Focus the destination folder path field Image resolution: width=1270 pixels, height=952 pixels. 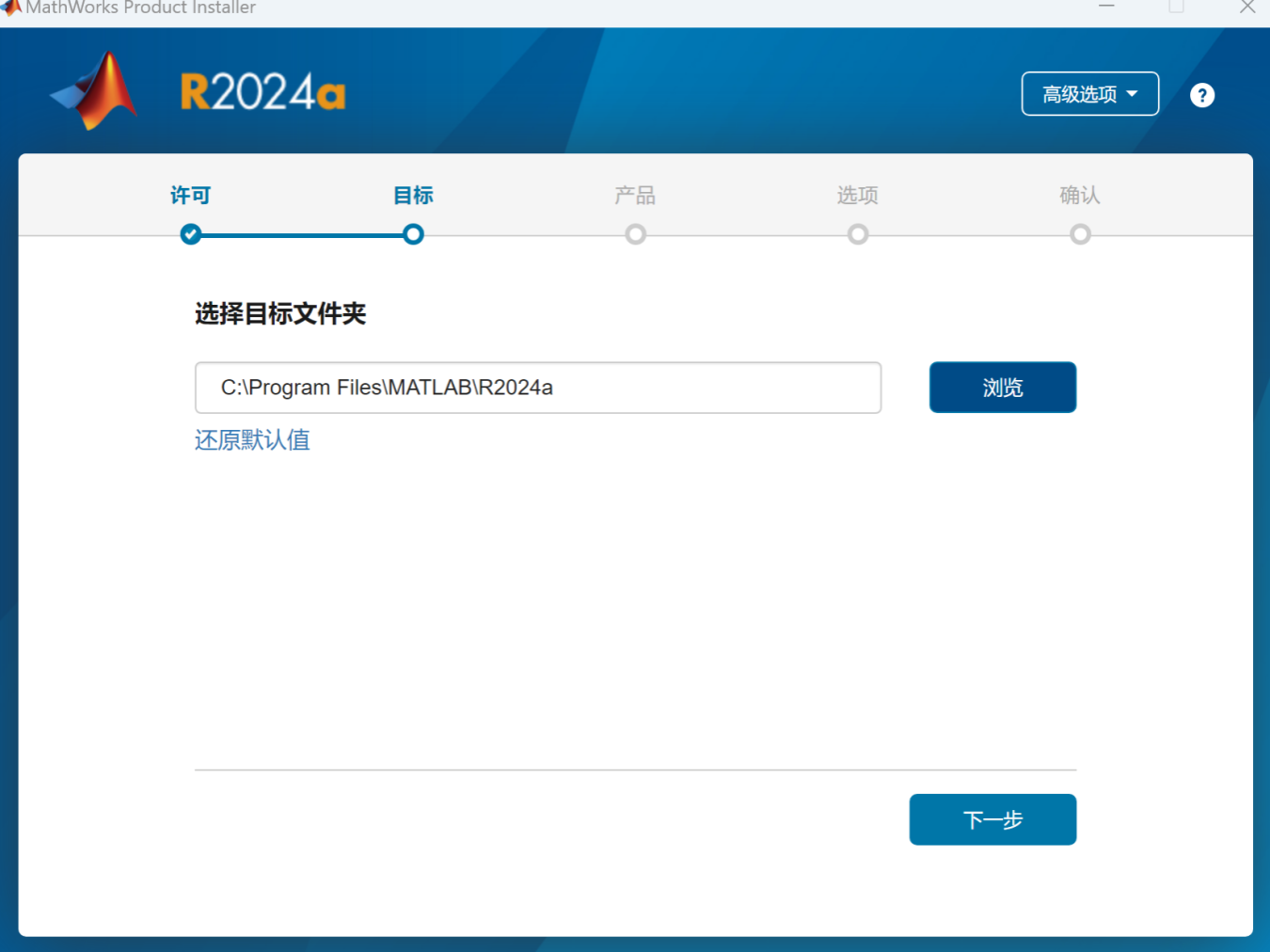(x=538, y=388)
